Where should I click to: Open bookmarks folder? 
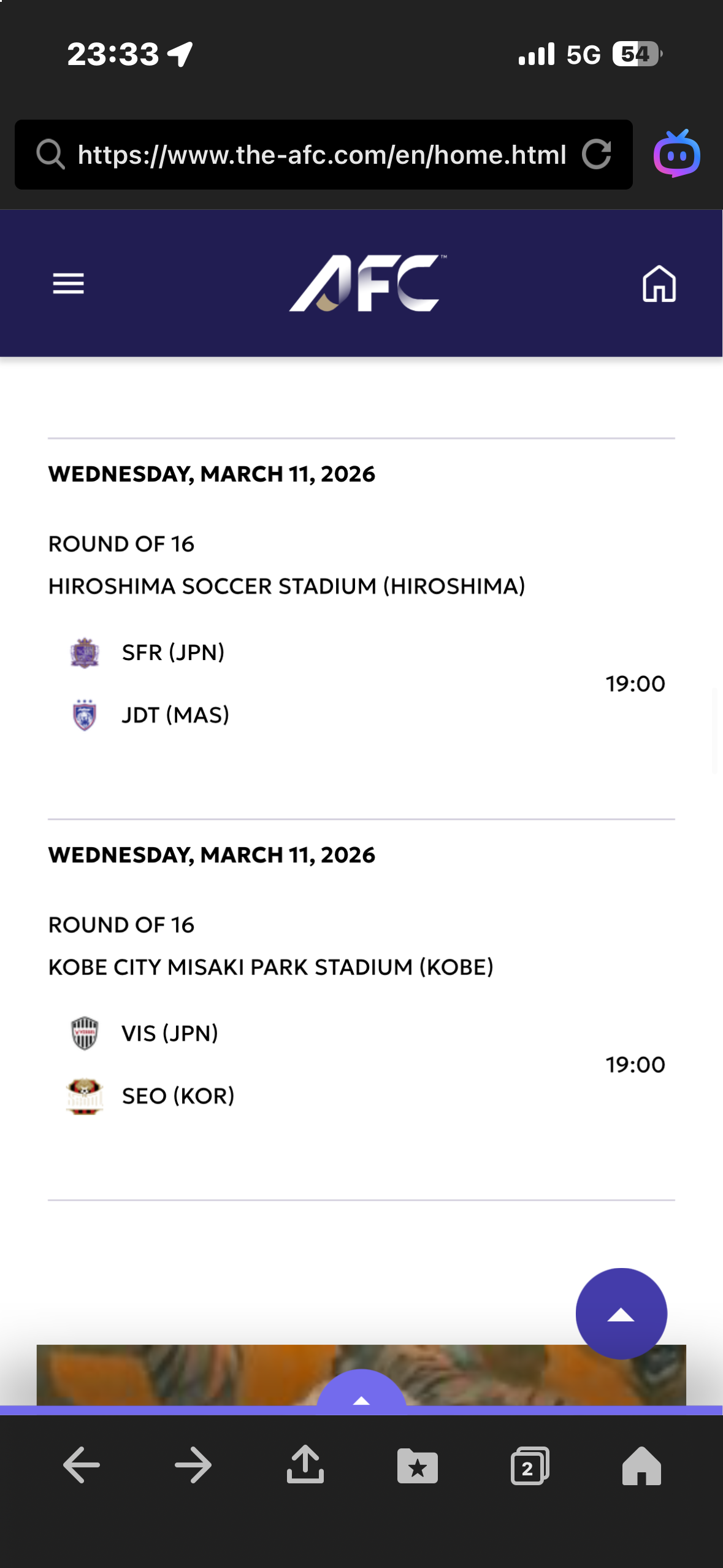pos(417,1466)
